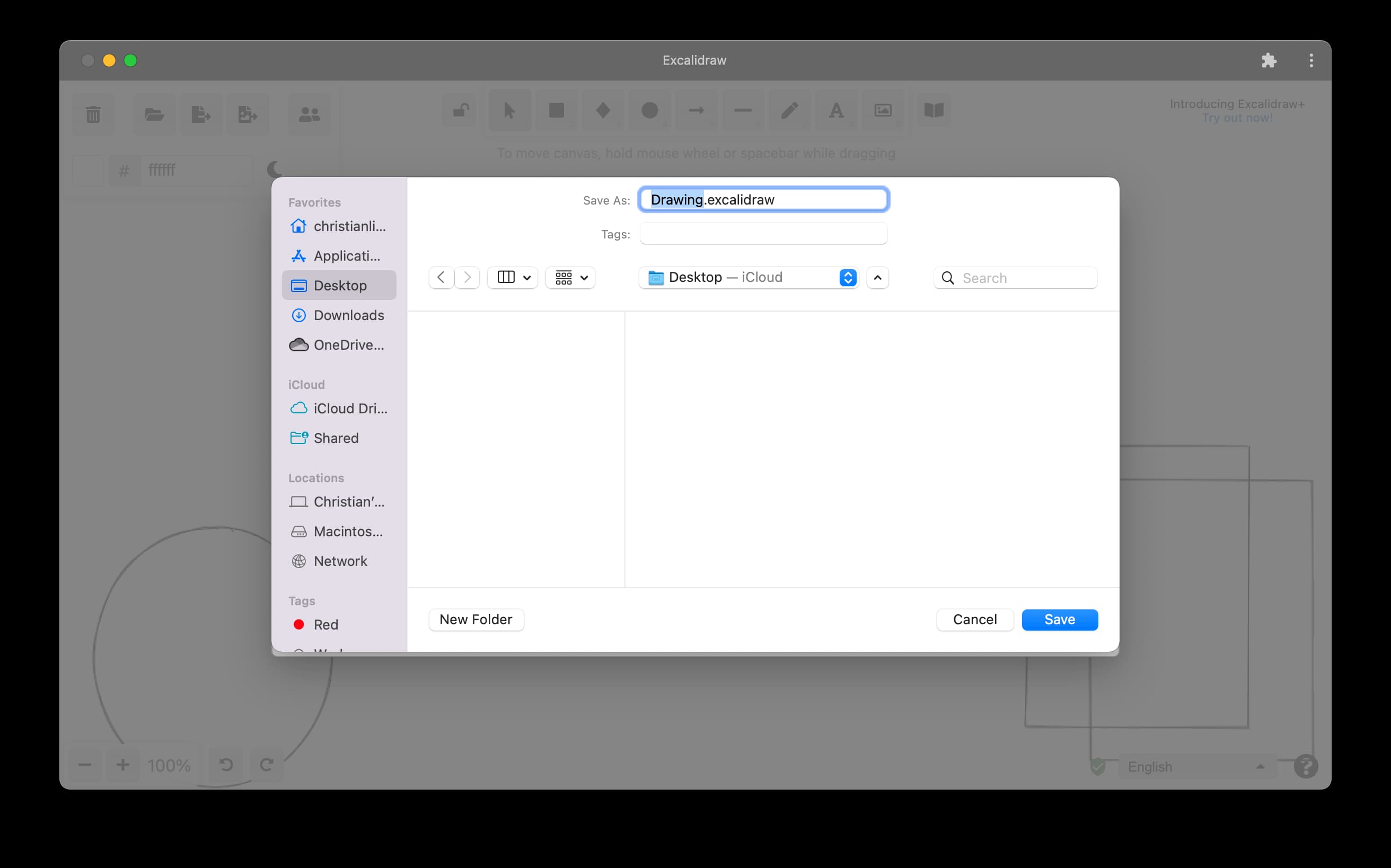The height and width of the screenshot is (868, 1391).
Task: Click into the Tags input field
Action: pos(763,234)
